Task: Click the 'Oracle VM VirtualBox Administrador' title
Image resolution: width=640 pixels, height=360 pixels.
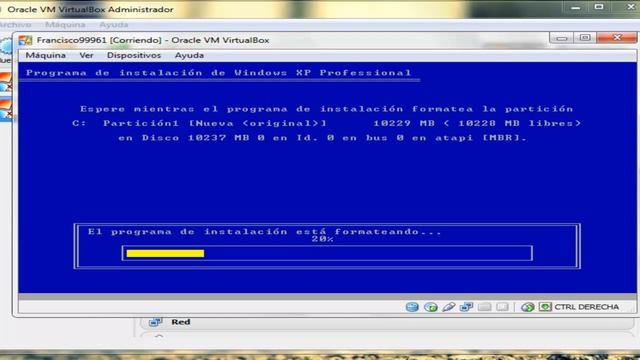Action: click(90, 9)
